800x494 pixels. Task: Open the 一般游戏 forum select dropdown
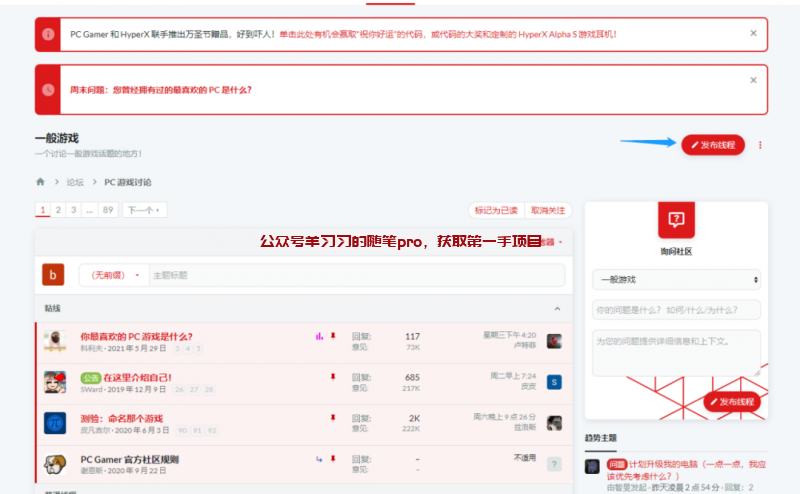tap(676, 280)
